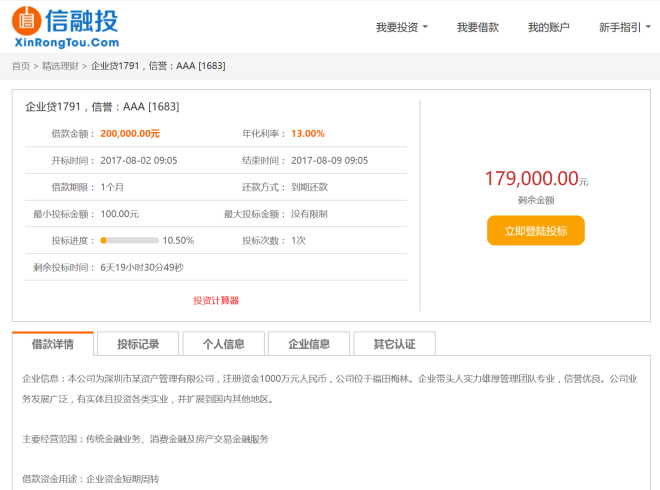Go to 我的账户 in the top navigation

(548, 27)
